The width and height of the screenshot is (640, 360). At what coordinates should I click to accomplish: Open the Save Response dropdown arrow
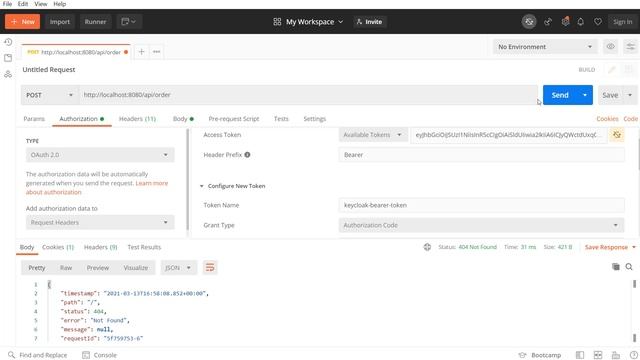click(634, 247)
